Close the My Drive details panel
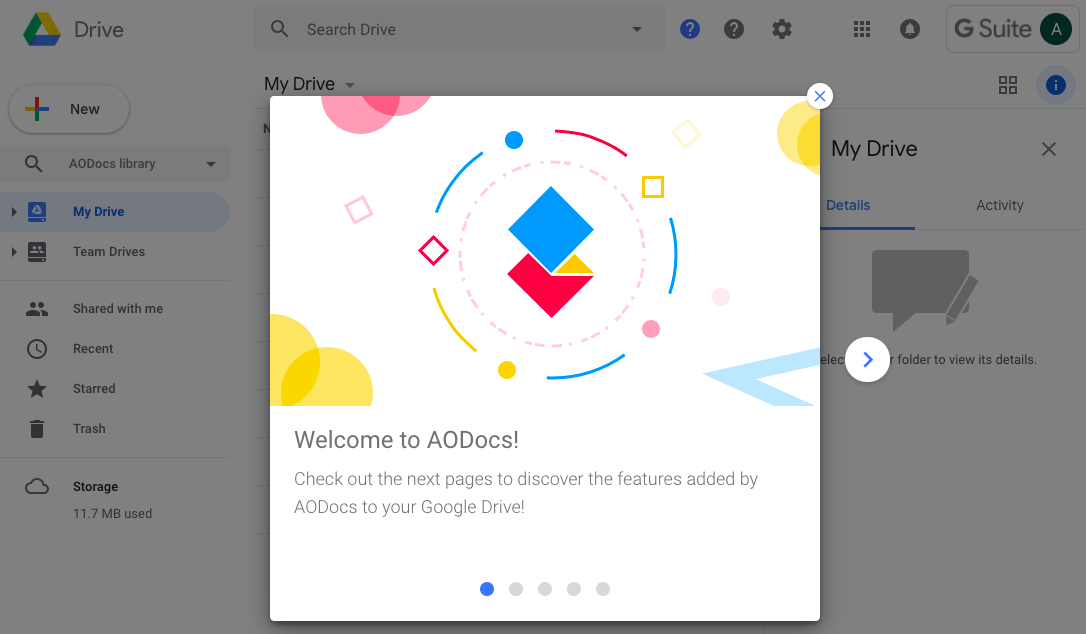1086x634 pixels. tap(1049, 148)
